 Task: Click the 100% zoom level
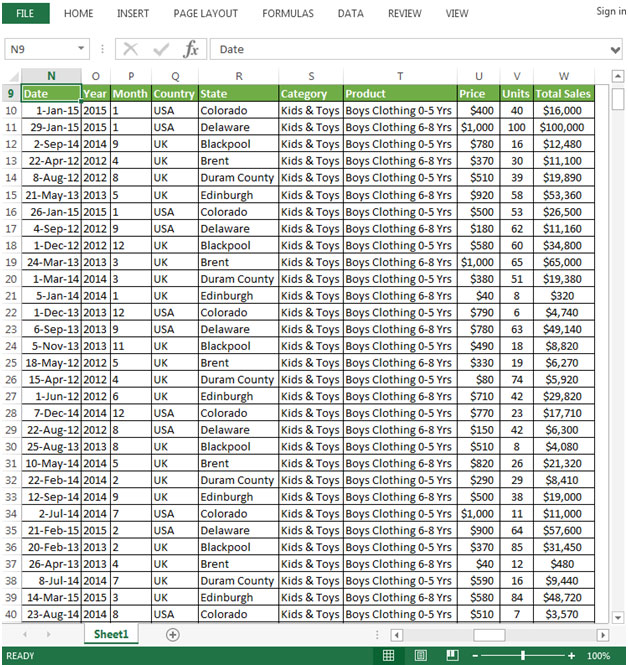pyautogui.click(x=598, y=656)
